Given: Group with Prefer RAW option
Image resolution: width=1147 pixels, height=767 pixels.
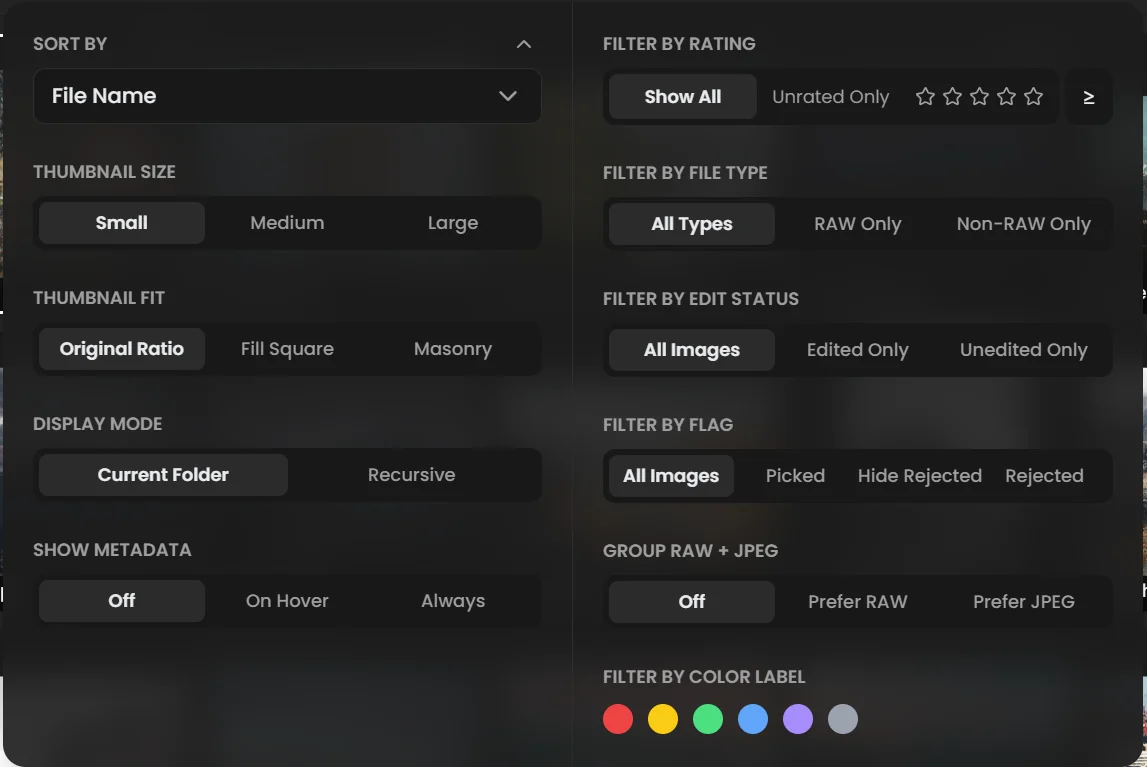Looking at the screenshot, I should [x=857, y=601].
